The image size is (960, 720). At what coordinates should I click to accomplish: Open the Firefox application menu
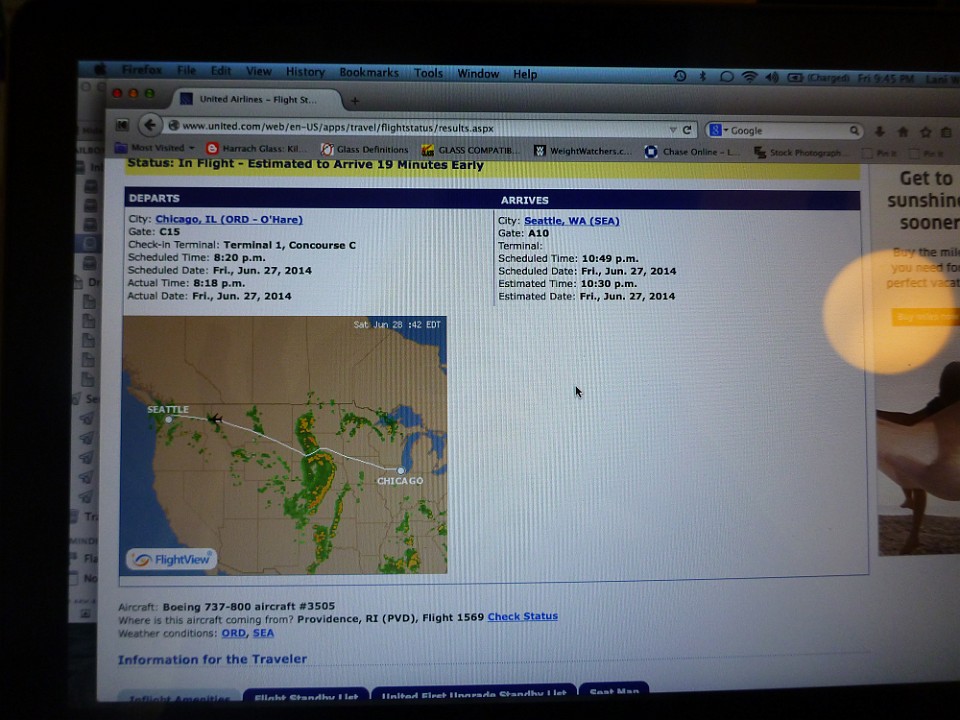[x=141, y=70]
